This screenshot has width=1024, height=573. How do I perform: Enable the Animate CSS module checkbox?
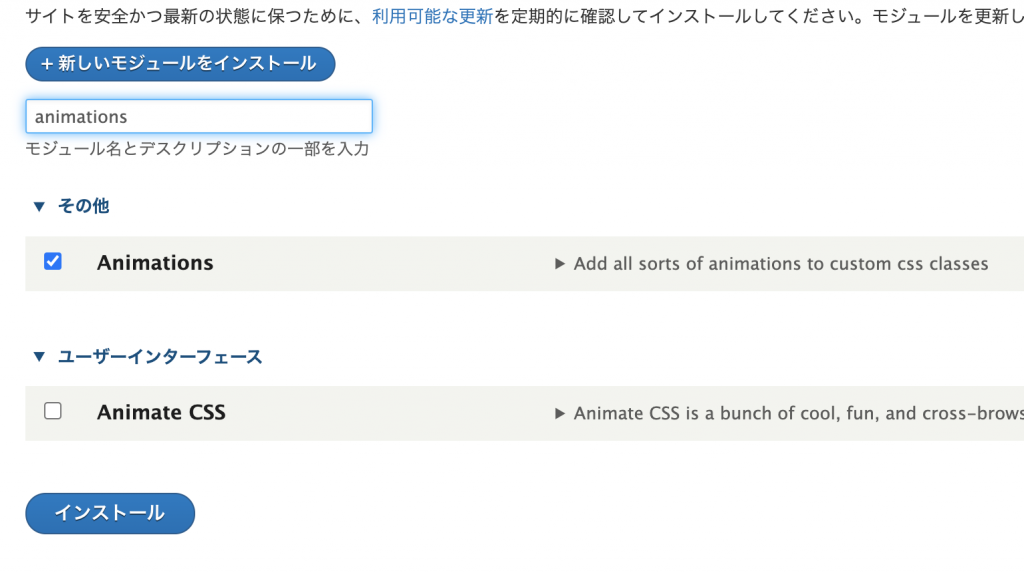(53, 411)
